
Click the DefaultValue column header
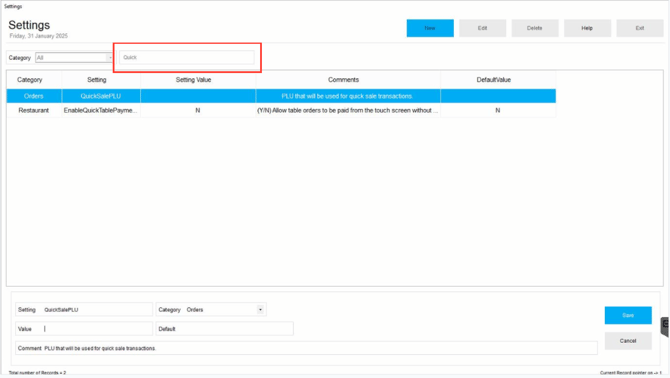click(x=498, y=80)
